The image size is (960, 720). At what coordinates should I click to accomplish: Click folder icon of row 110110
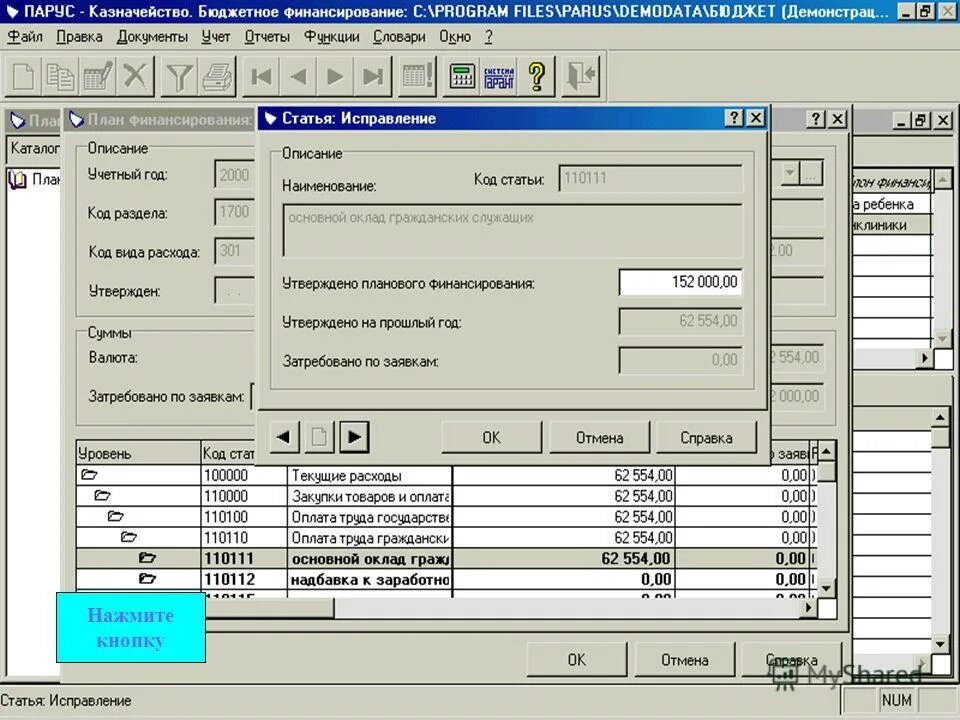click(x=129, y=537)
